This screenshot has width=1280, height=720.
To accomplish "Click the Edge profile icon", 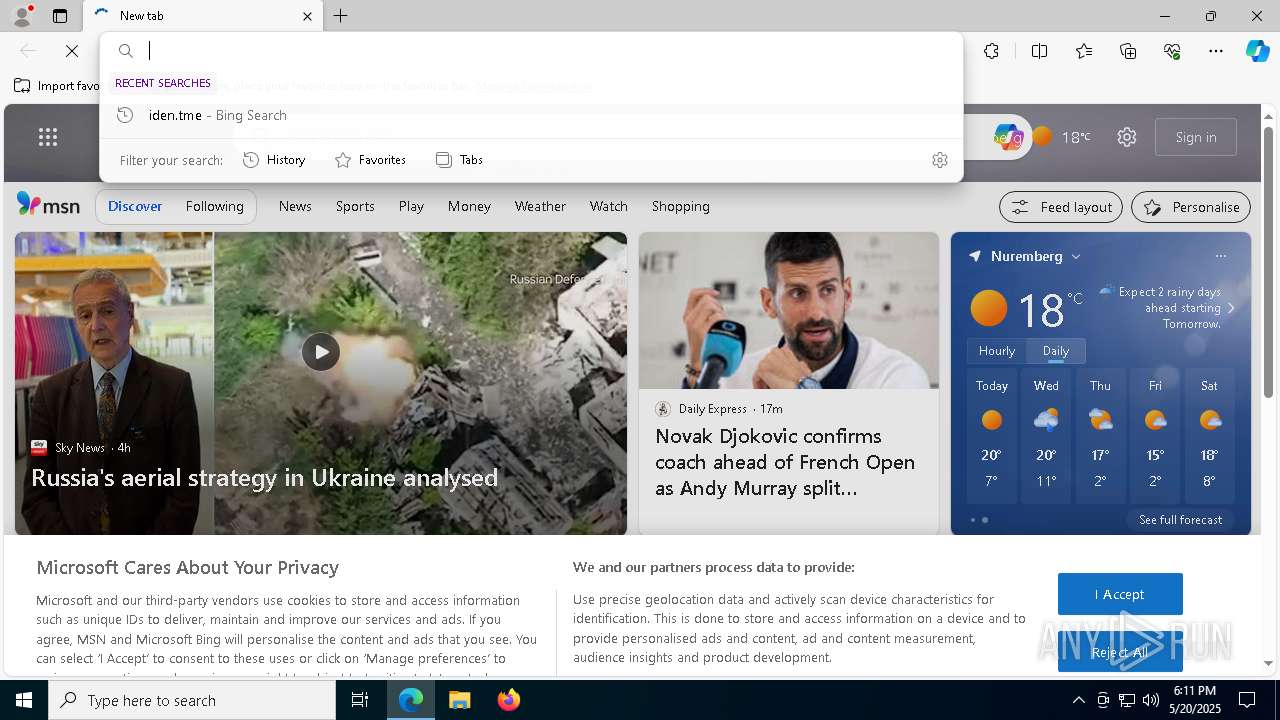I will coord(22,16).
